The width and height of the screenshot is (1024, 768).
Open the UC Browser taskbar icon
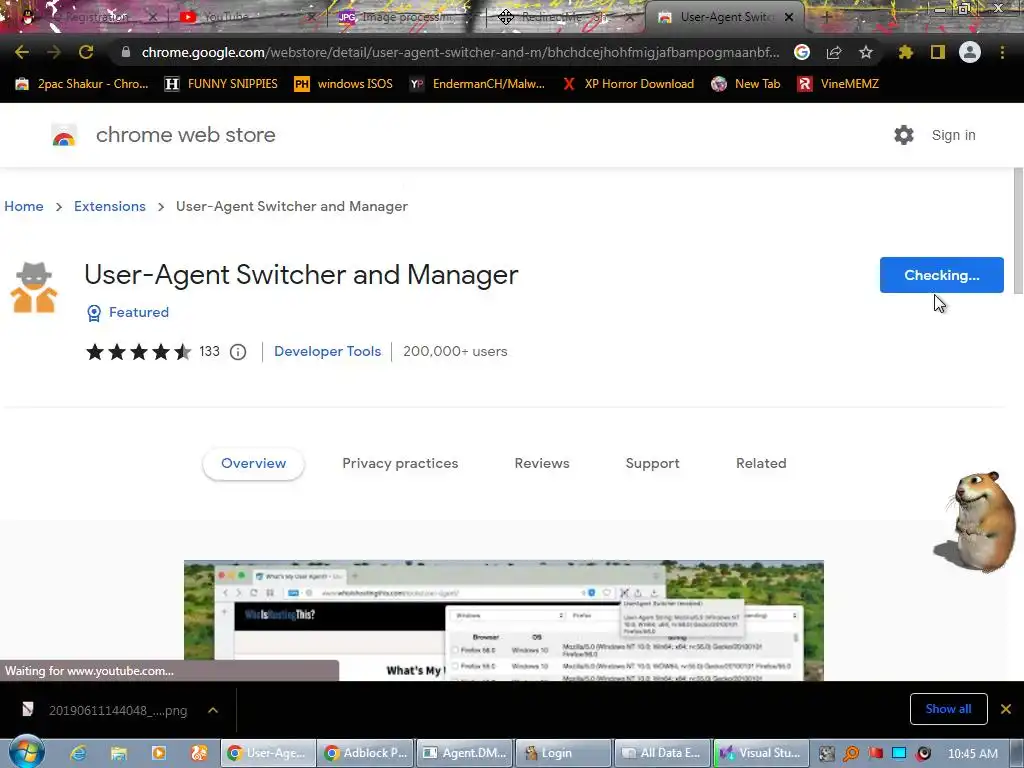click(199, 753)
